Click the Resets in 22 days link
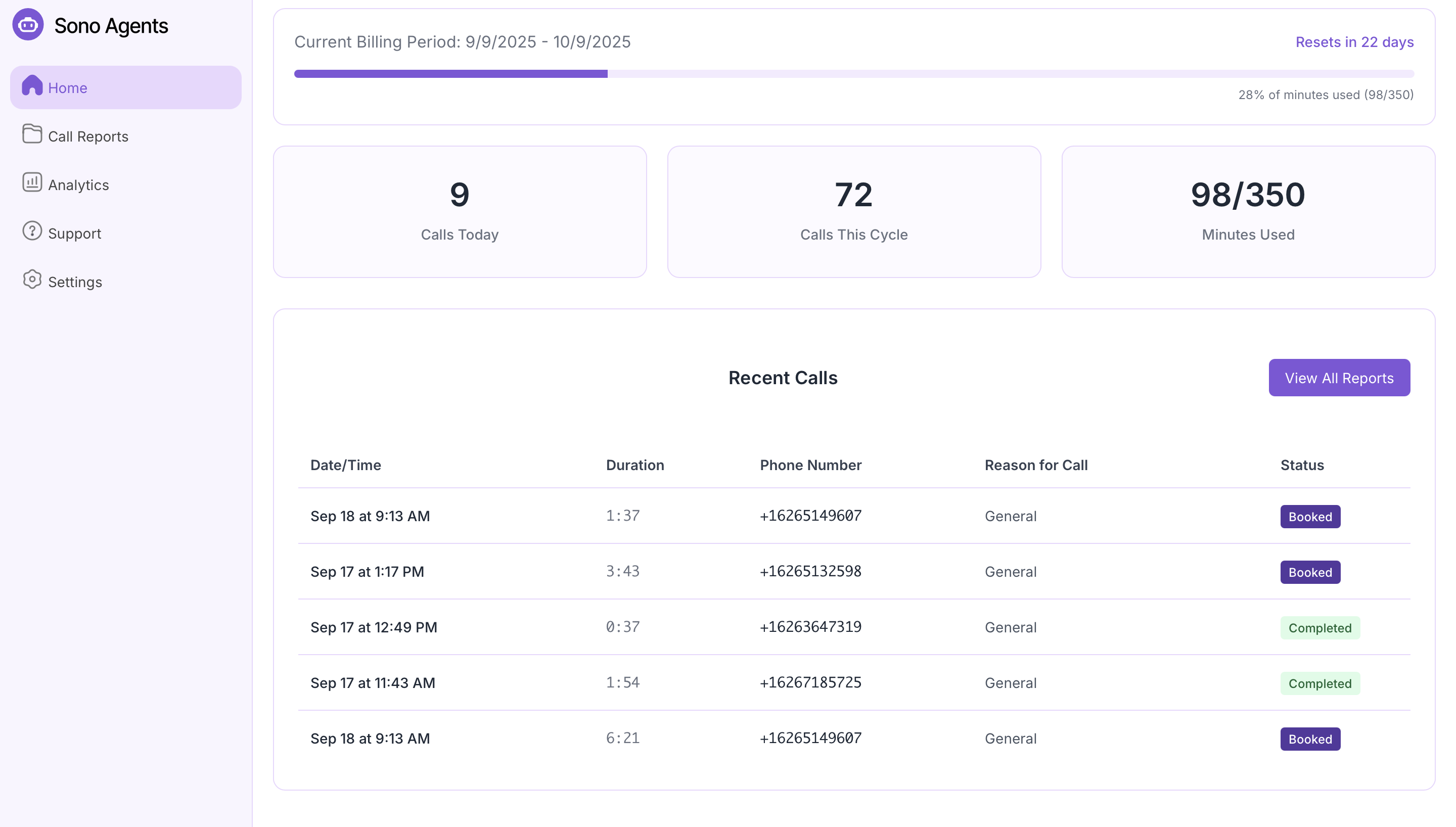The image size is (1456, 827). pyautogui.click(x=1354, y=42)
